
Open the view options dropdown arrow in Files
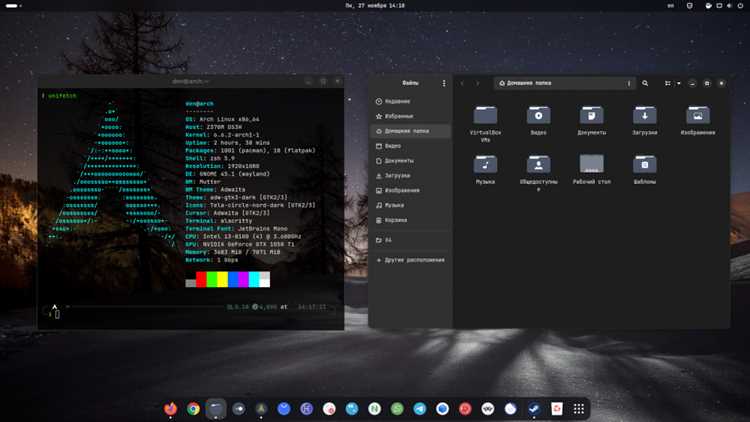point(678,83)
